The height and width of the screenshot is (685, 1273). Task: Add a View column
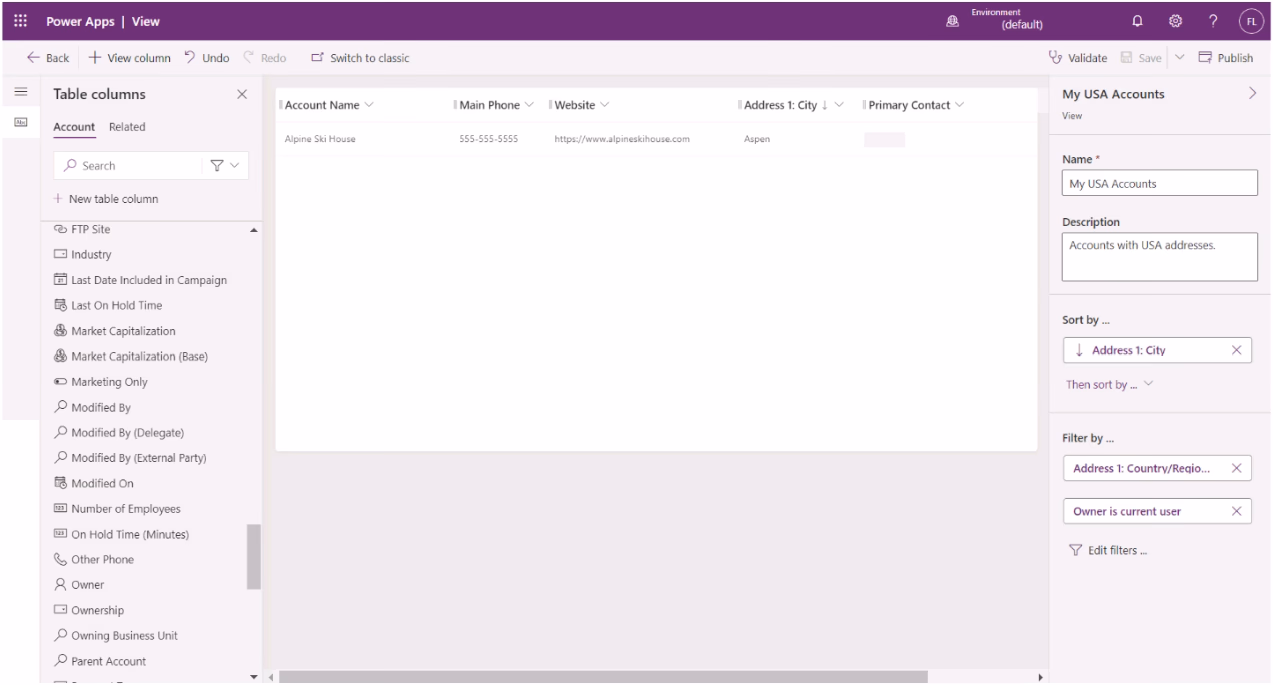click(x=130, y=58)
